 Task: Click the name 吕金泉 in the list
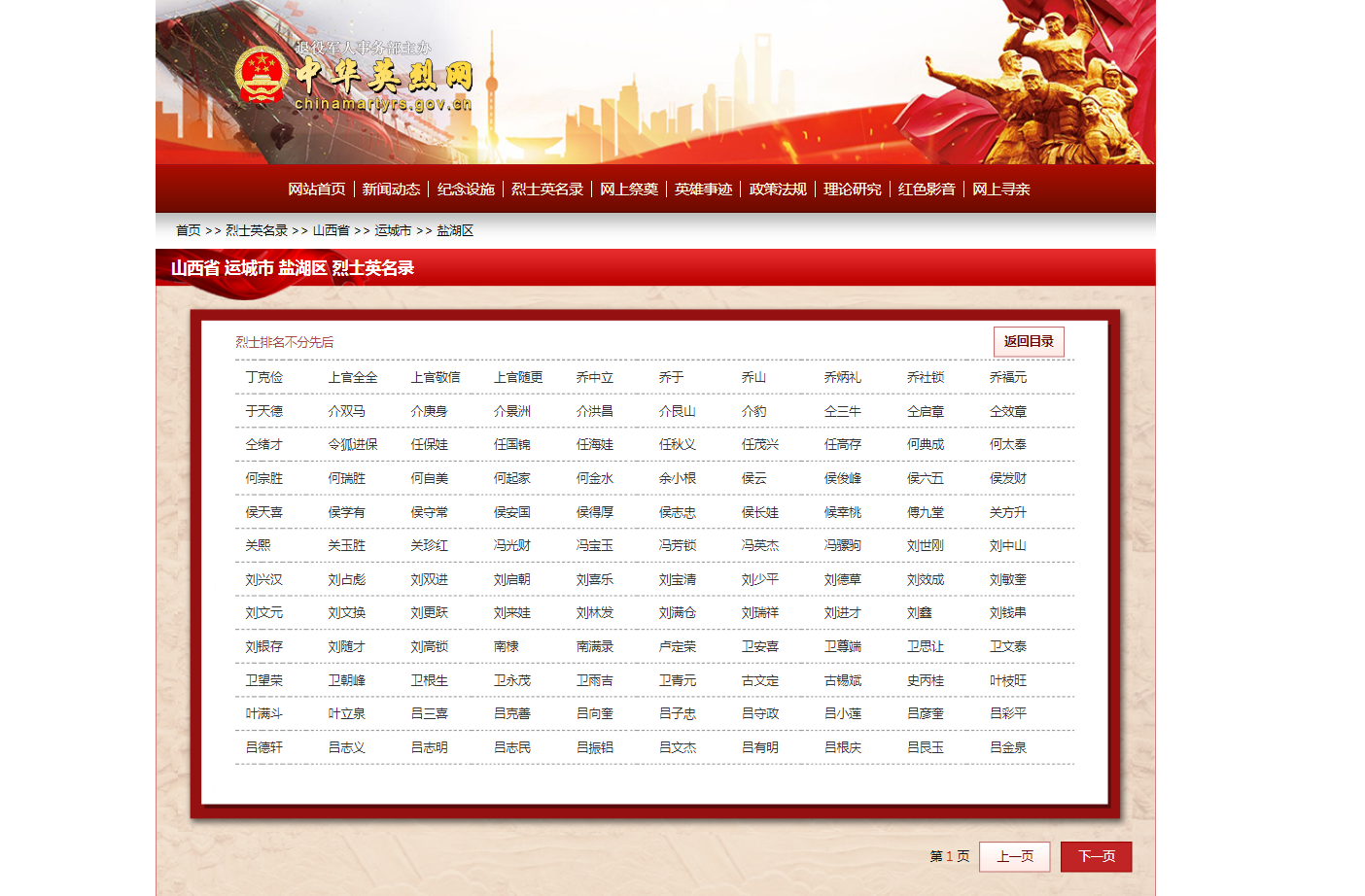coord(1008,747)
